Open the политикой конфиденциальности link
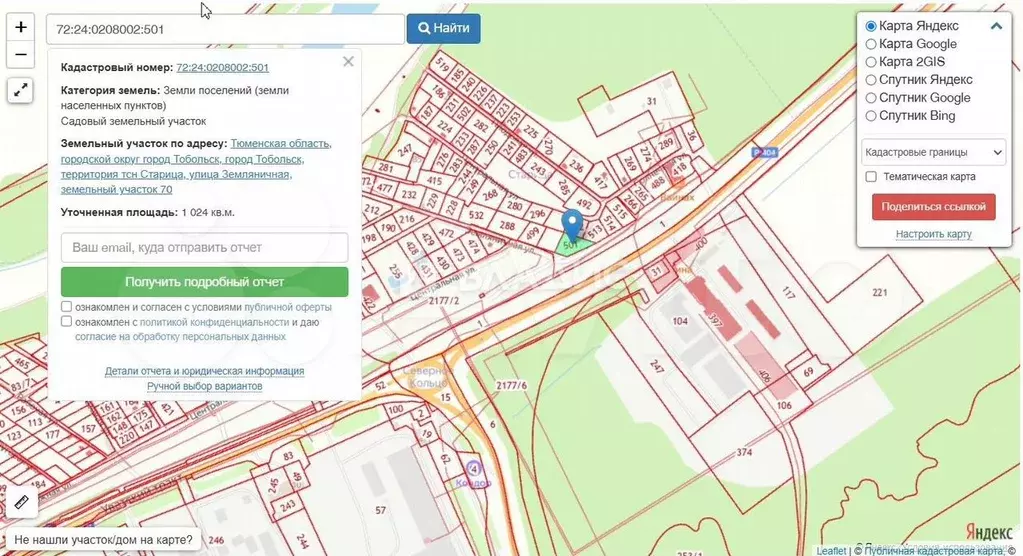Viewport: 1023px width, 556px height. (215, 322)
